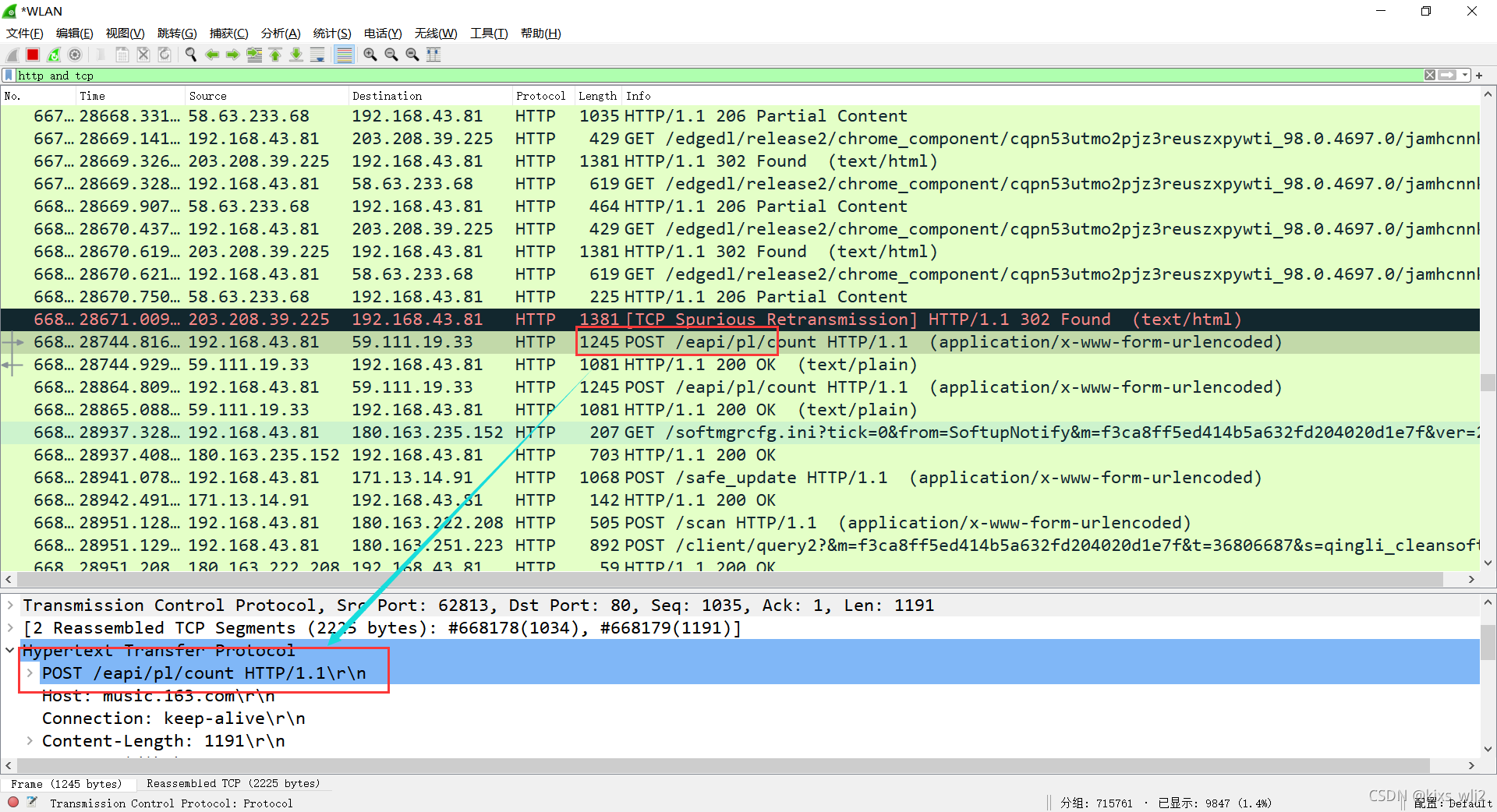
Task: Select the GET /softmgrcfg.ini packet row
Action: click(x=740, y=432)
